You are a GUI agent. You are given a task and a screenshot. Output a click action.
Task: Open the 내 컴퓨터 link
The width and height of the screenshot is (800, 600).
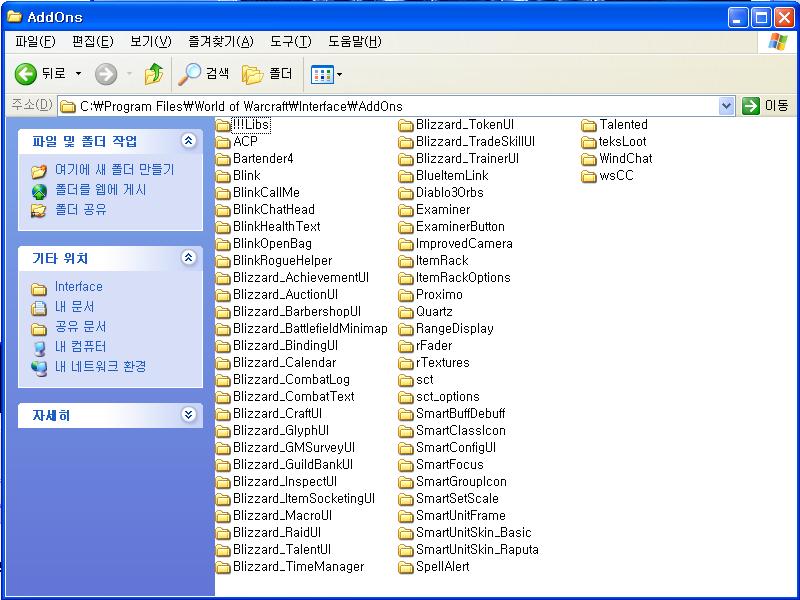click(x=81, y=346)
